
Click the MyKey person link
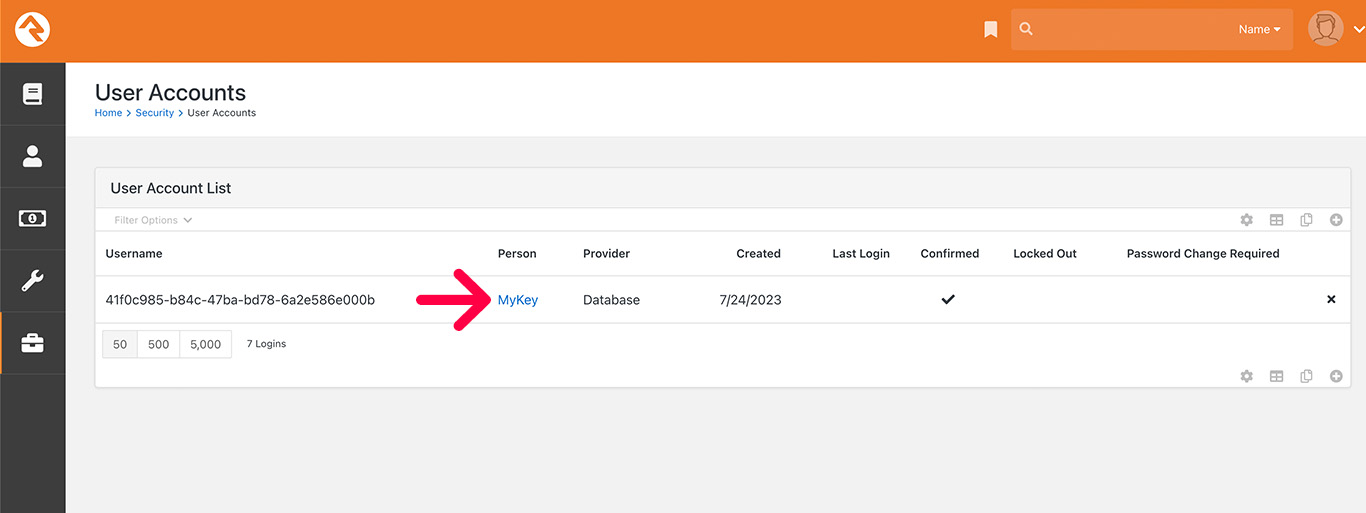point(518,300)
